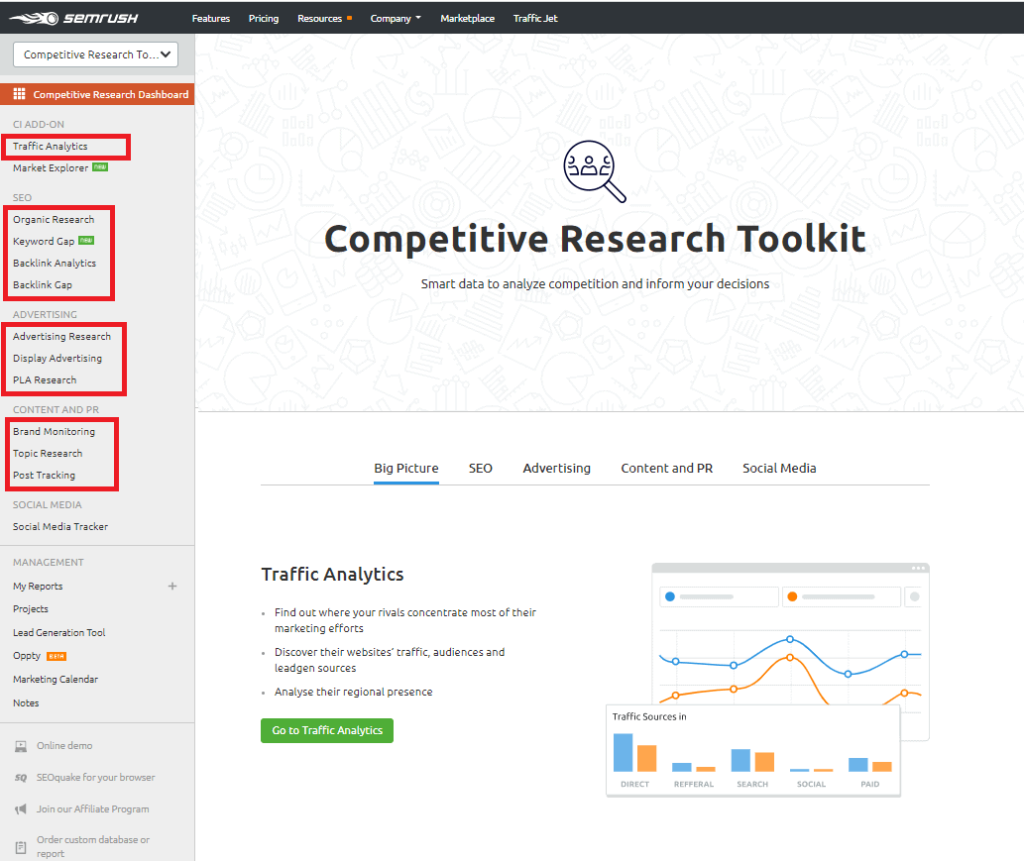Click Join our Affiliate Program link

coord(93,809)
